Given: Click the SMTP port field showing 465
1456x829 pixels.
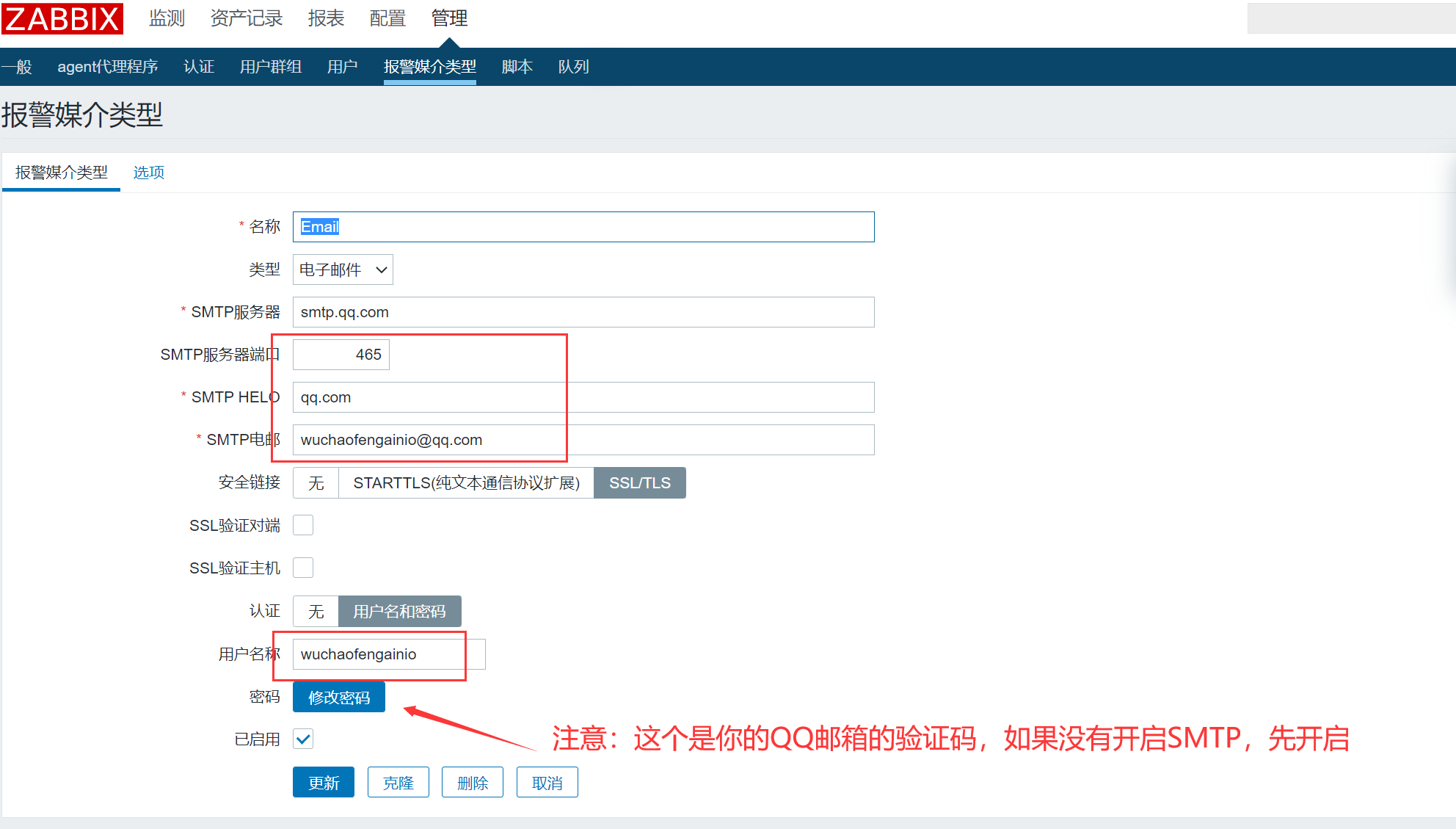Looking at the screenshot, I should point(341,355).
